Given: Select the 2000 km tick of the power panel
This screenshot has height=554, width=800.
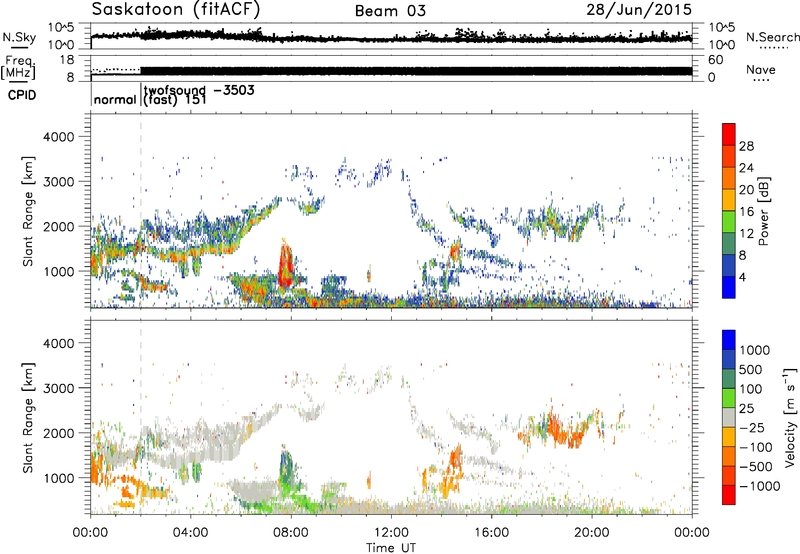Looking at the screenshot, I should click(58, 226).
